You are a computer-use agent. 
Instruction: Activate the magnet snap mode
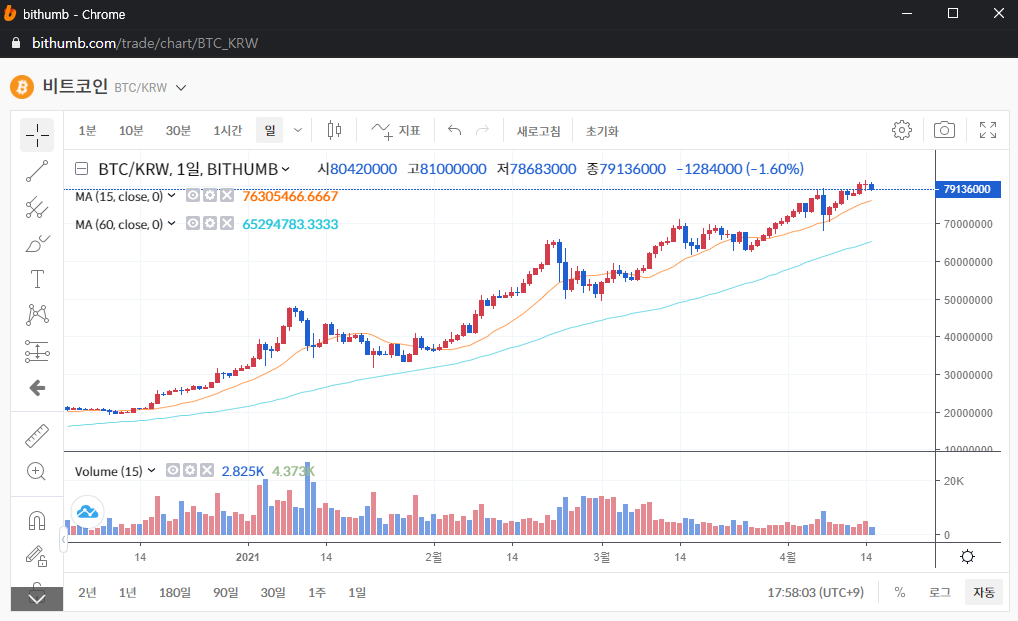pyautogui.click(x=37, y=520)
